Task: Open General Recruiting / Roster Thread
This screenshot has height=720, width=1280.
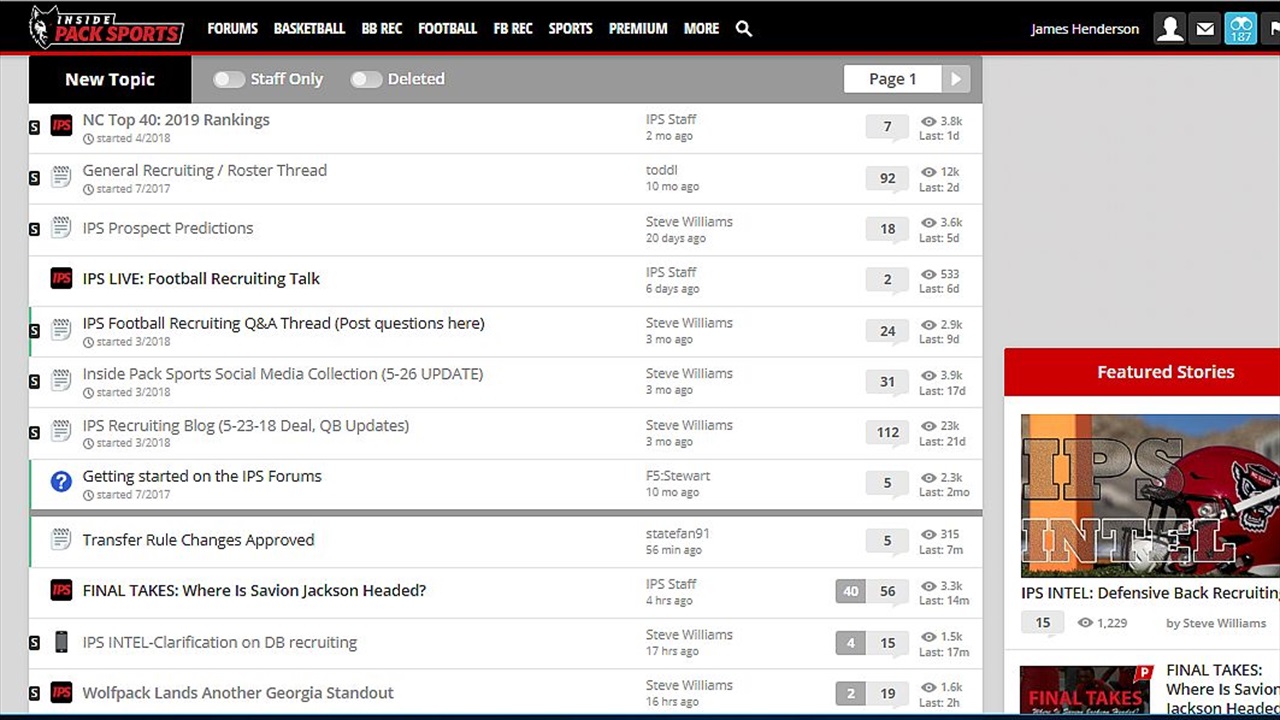Action: coord(204,170)
